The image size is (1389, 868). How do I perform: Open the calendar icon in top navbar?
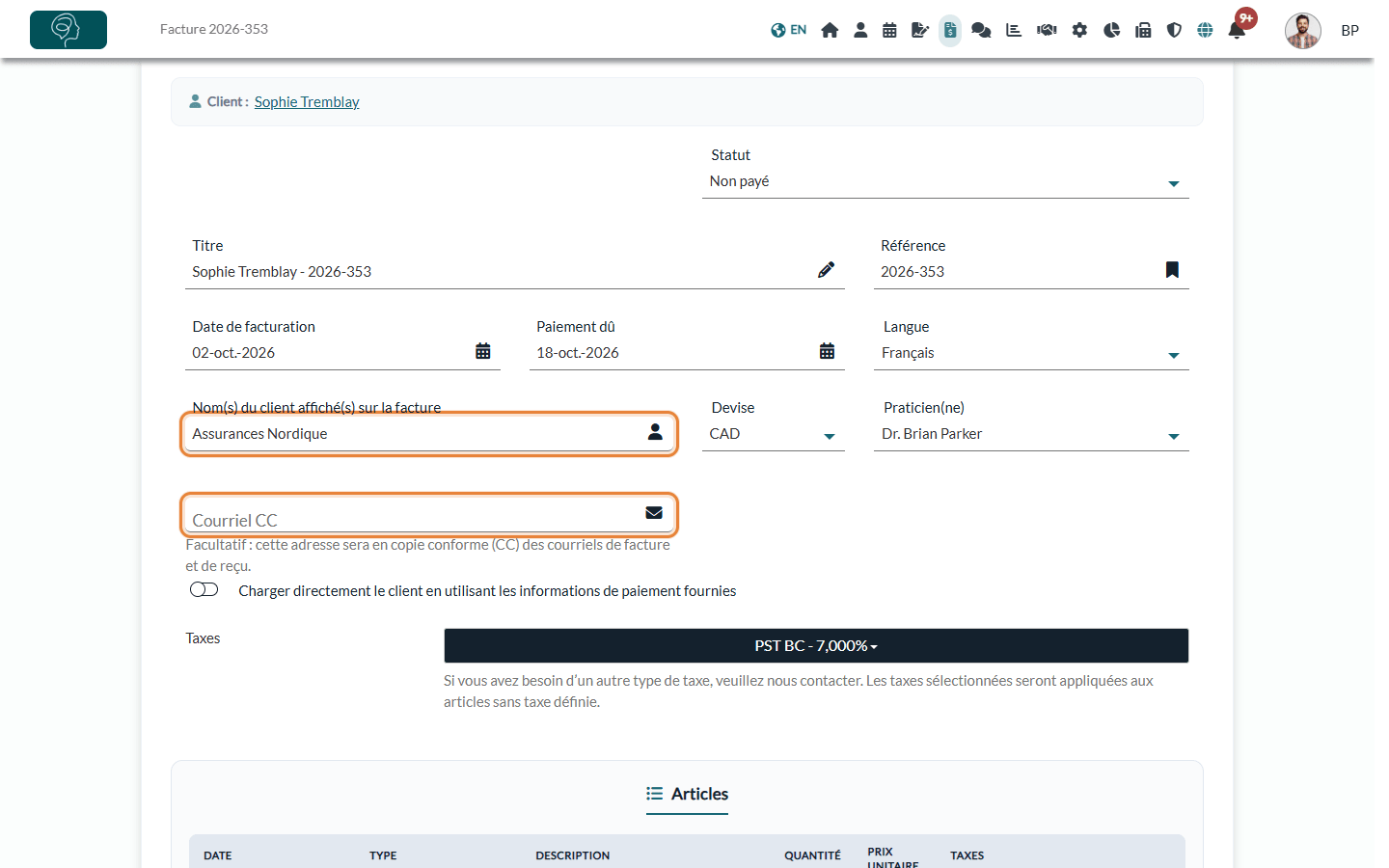pyautogui.click(x=889, y=30)
